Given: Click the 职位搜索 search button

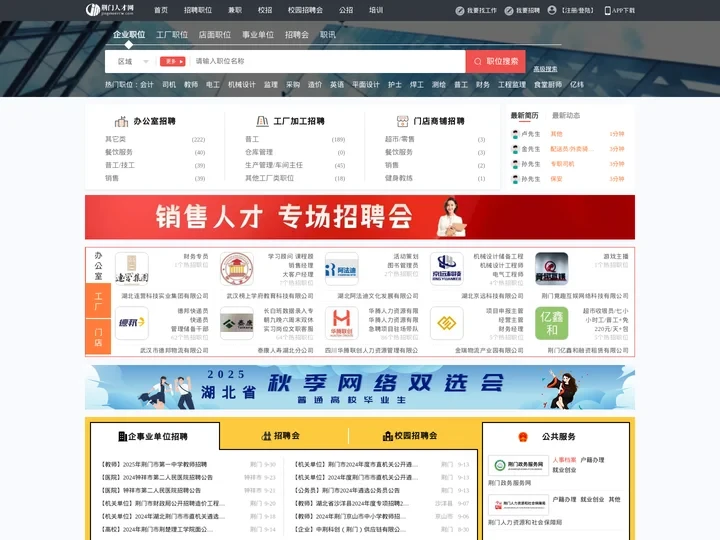Looking at the screenshot, I should 496,62.
